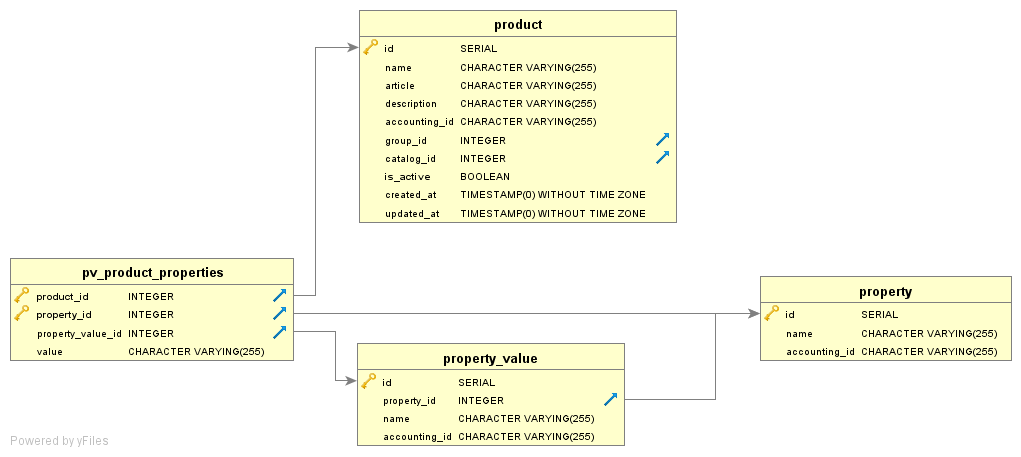Click foreign key arrow on property_value_id row

tap(280, 333)
